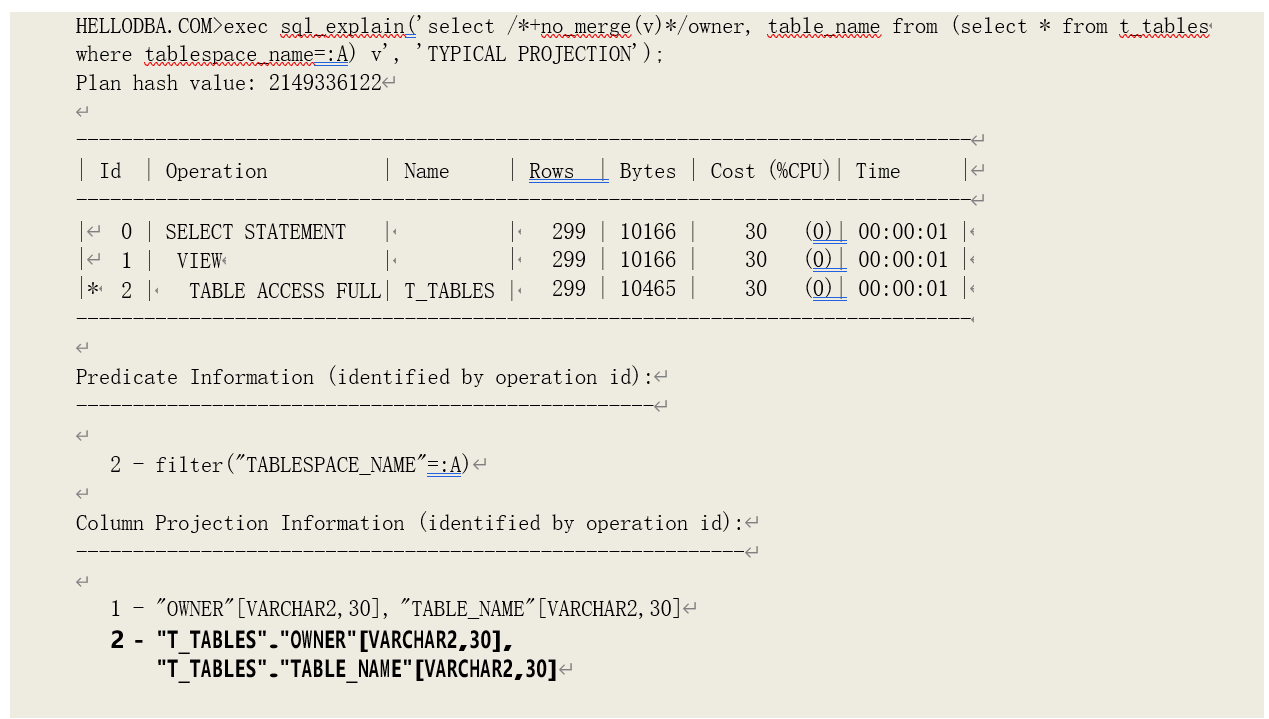The width and height of the screenshot is (1269, 719).
Task: Select the Operation column header
Action: click(216, 172)
